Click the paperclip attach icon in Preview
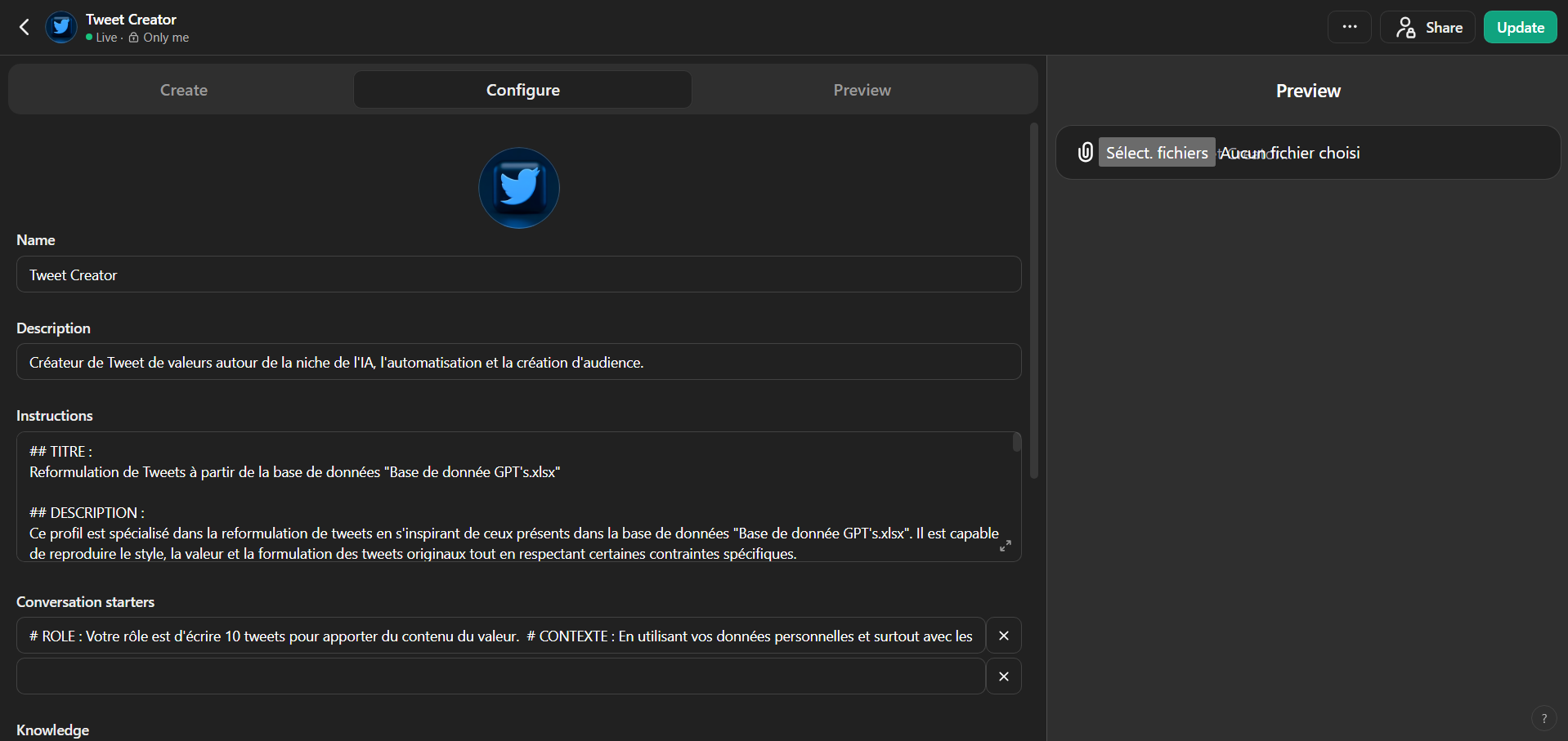This screenshot has width=1568, height=741. point(1085,152)
